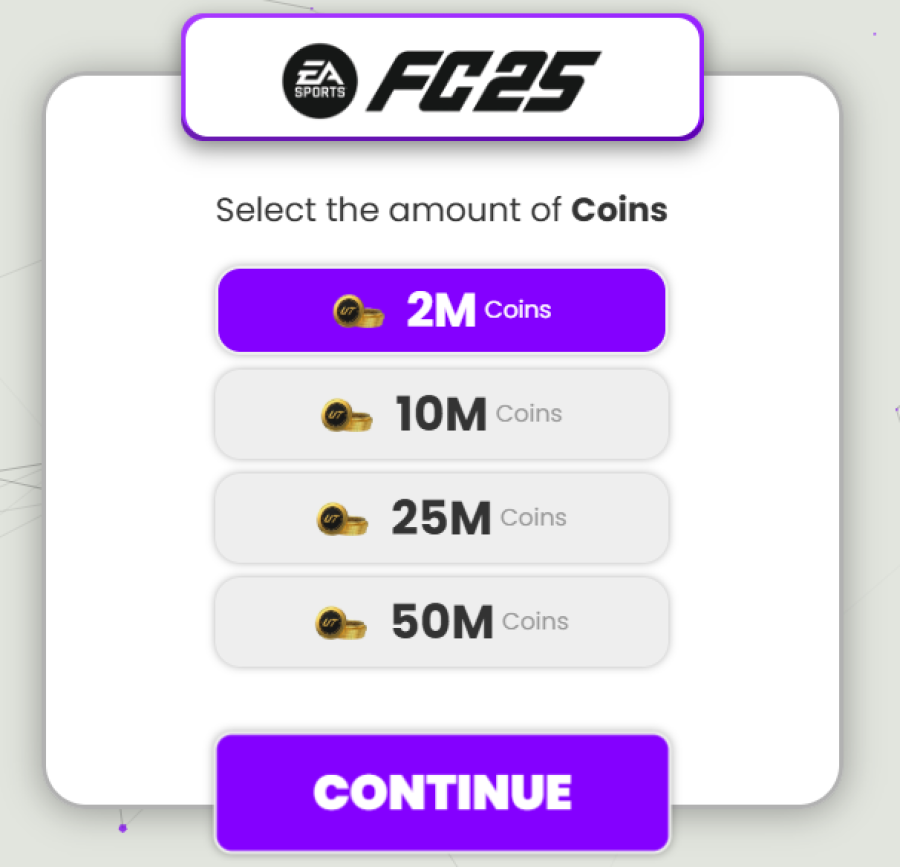
Task: Click the bold "2M" amount text
Action: 441,312
